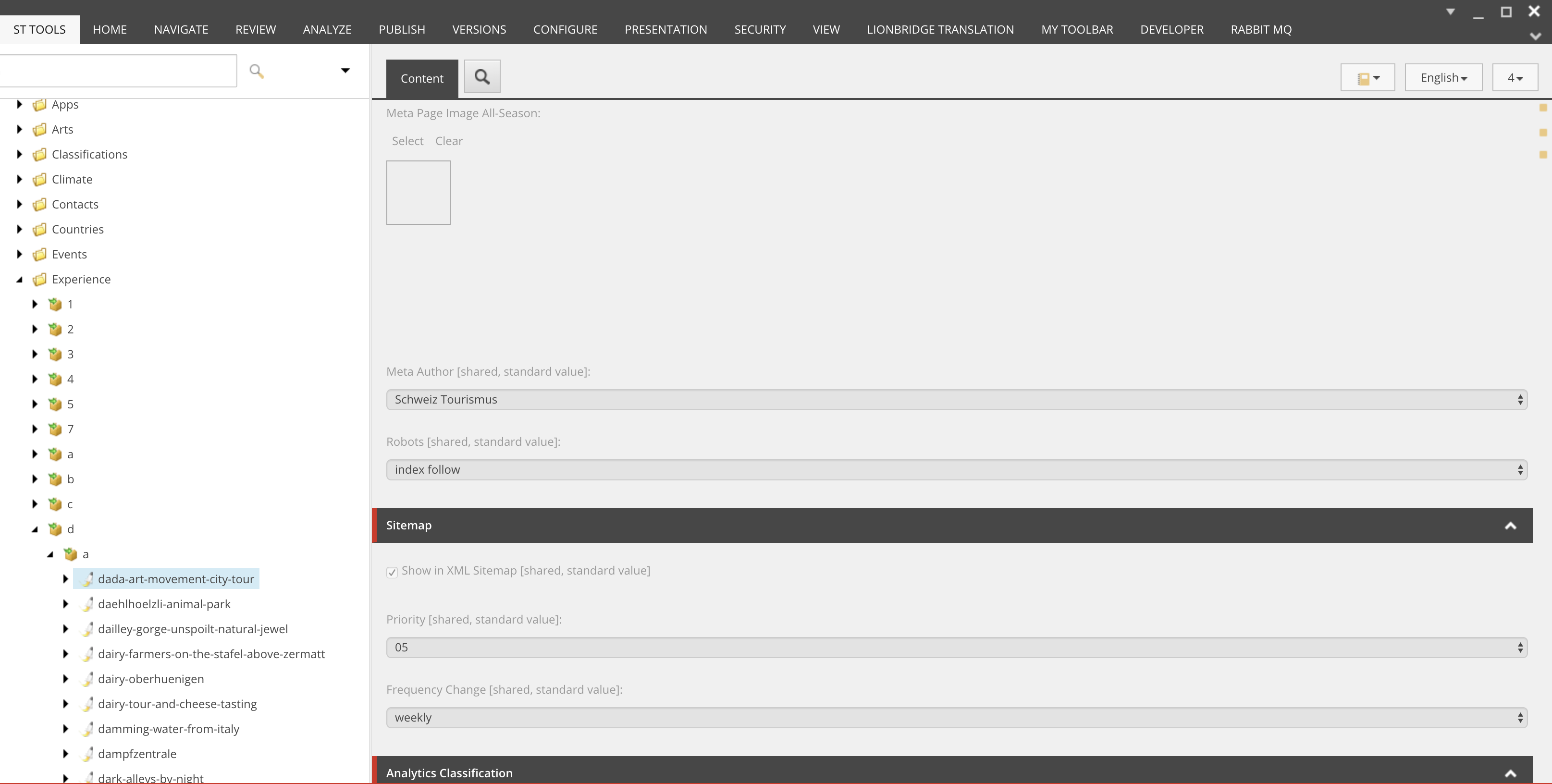Click the ribbon collapse chevron at top right
This screenshot has height=784, width=1552.
tap(1535, 36)
